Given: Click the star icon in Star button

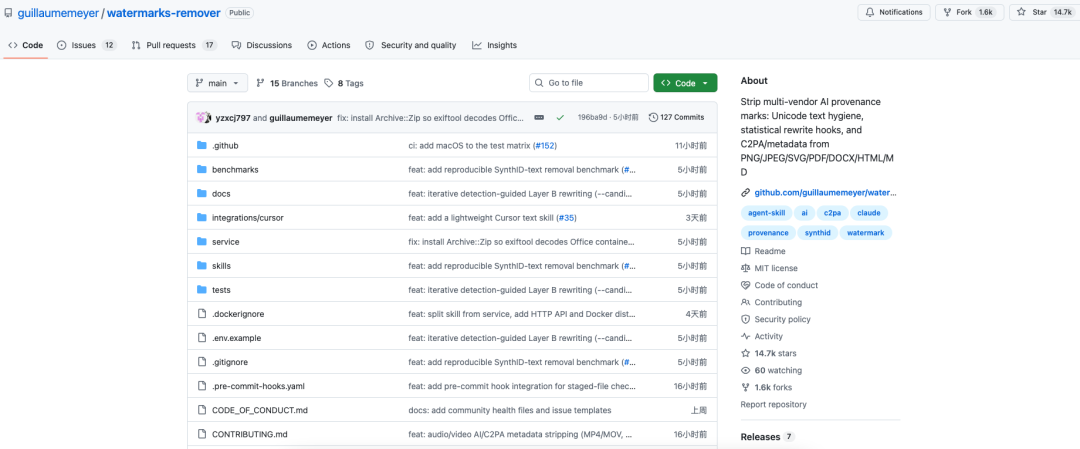Looking at the screenshot, I should tap(1022, 12).
